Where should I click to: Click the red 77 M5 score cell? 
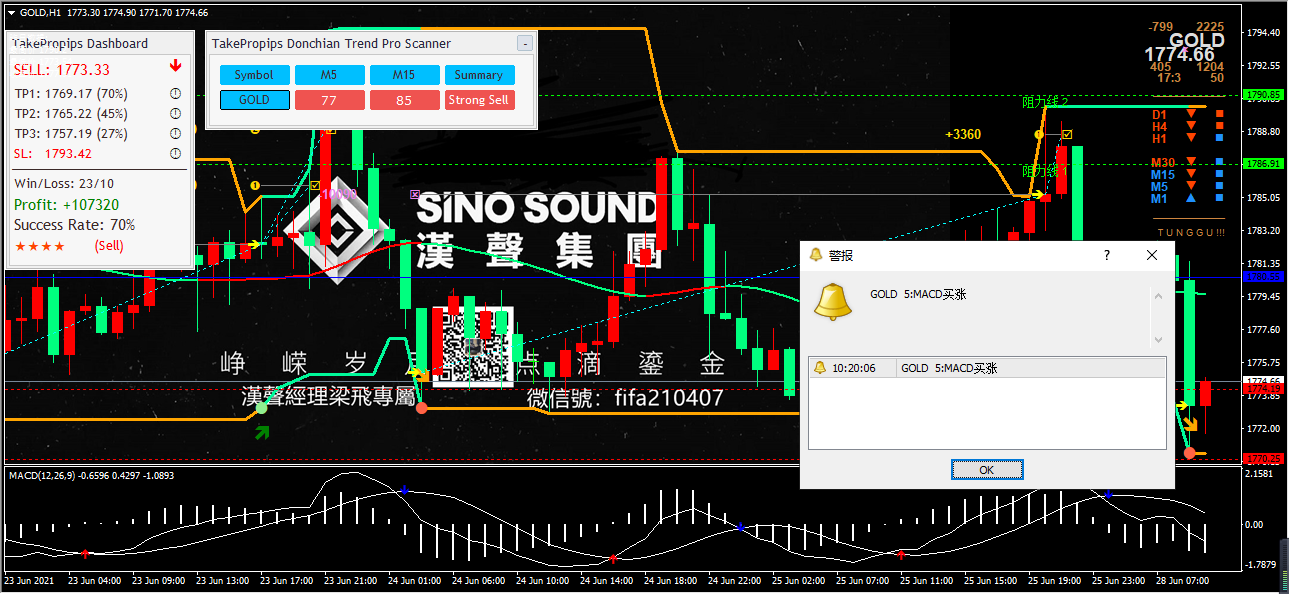coord(329,100)
